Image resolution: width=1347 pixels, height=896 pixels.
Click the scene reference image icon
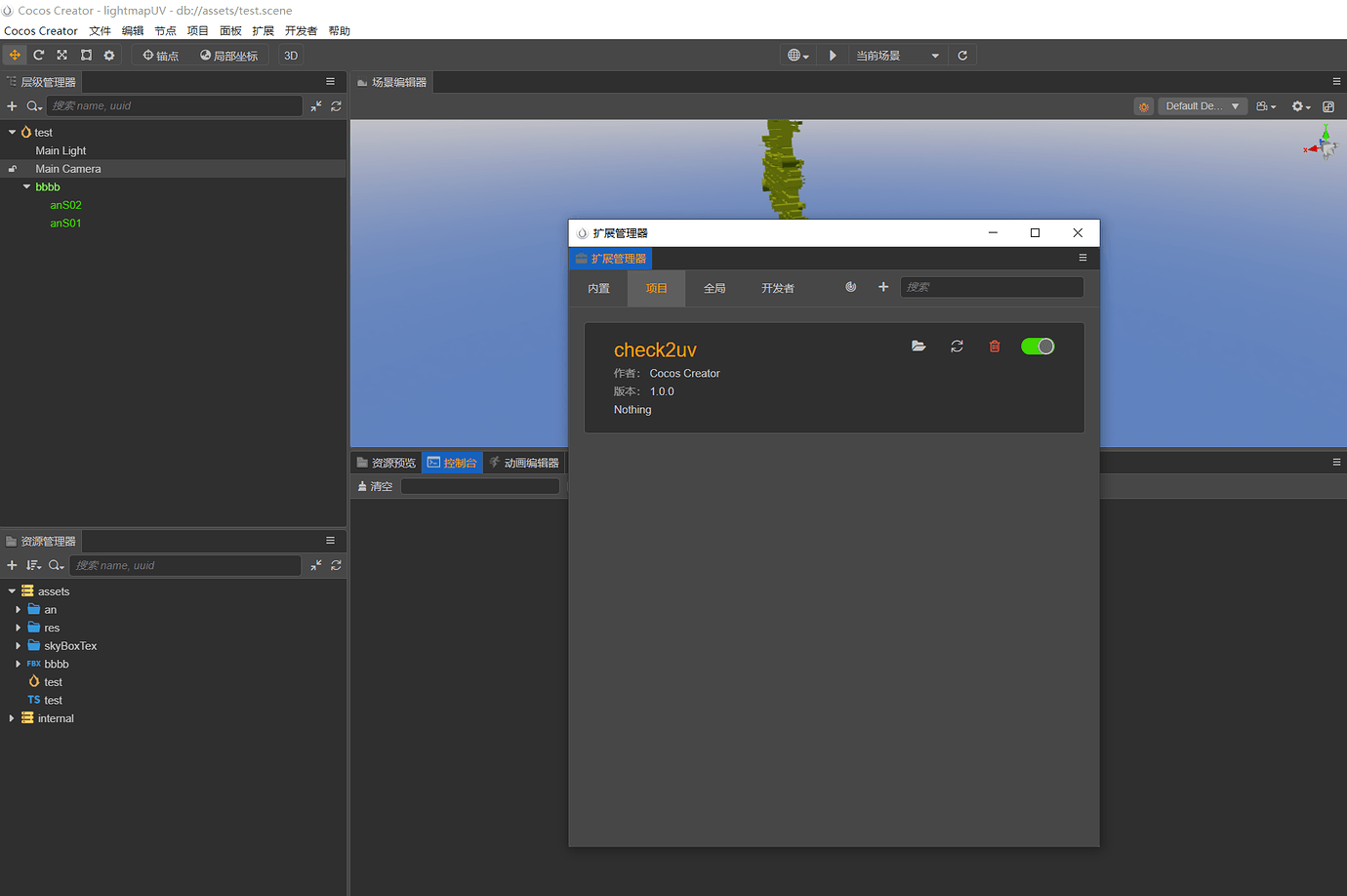click(x=1328, y=106)
